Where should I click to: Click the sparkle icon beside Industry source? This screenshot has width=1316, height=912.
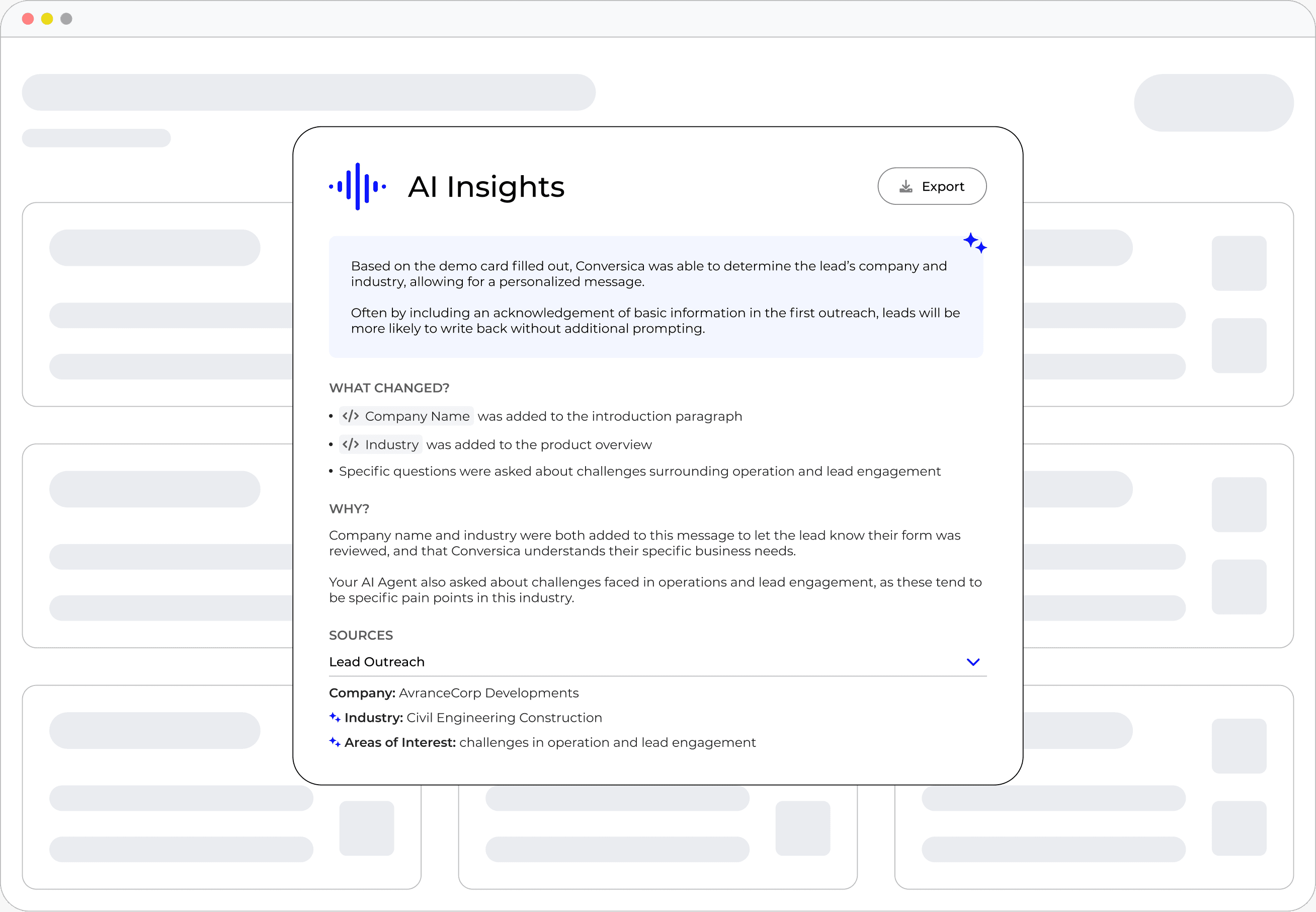pyautogui.click(x=335, y=717)
